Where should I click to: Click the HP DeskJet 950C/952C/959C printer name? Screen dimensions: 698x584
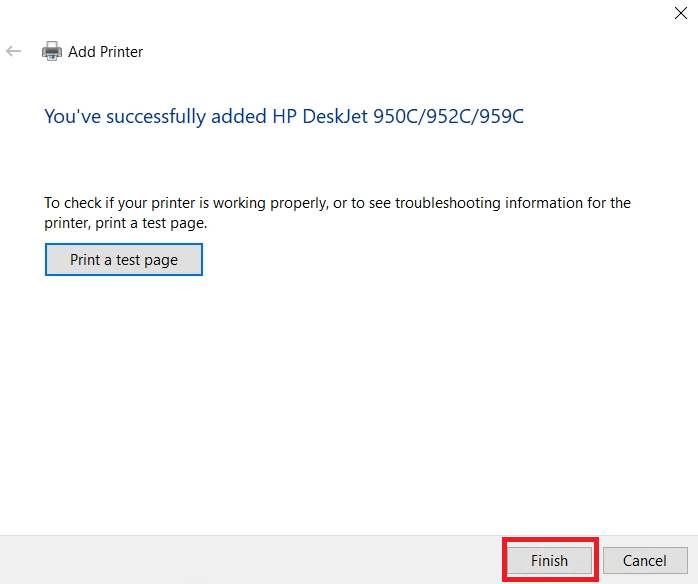[398, 117]
